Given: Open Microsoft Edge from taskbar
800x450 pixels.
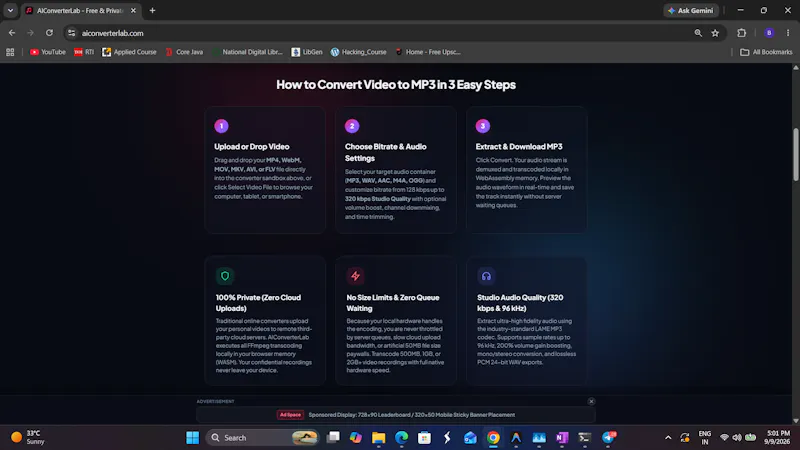Looking at the screenshot, I should click(x=402, y=438).
